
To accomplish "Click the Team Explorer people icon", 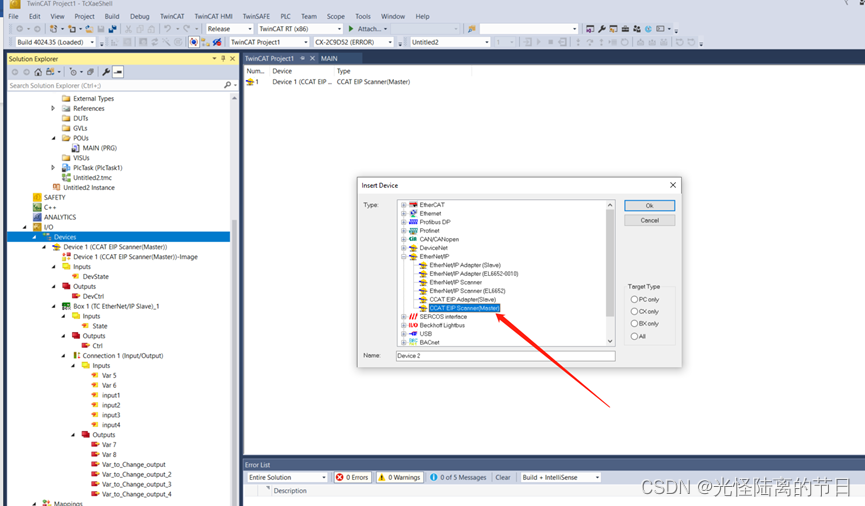I will tap(637, 29).
